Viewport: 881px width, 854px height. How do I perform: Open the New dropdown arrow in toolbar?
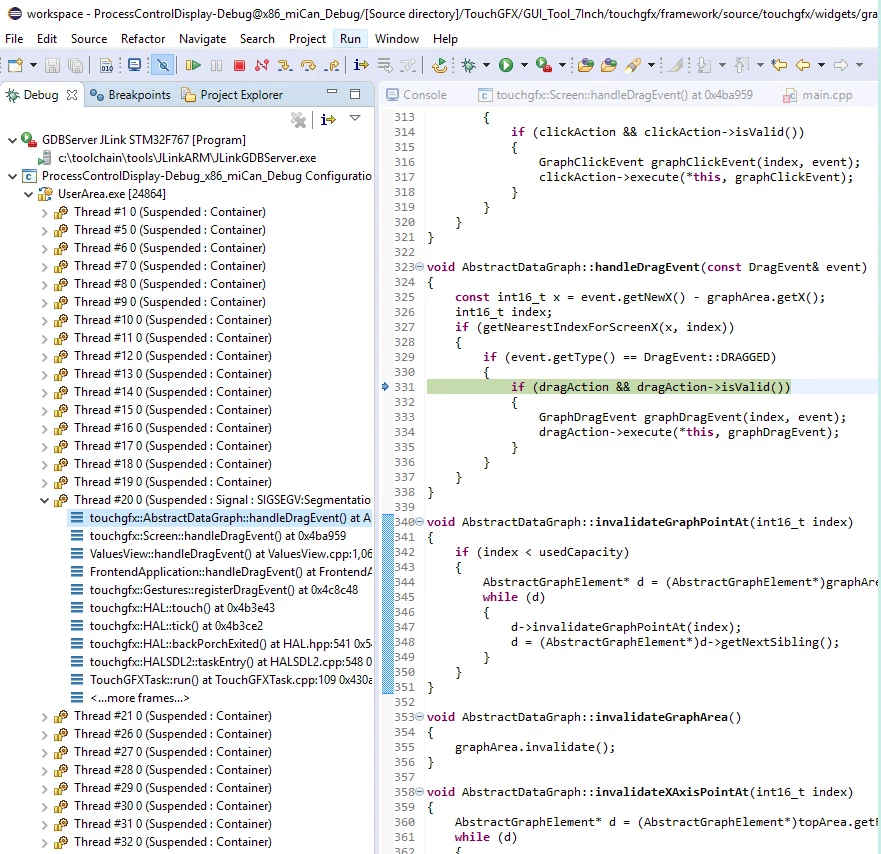click(x=33, y=65)
